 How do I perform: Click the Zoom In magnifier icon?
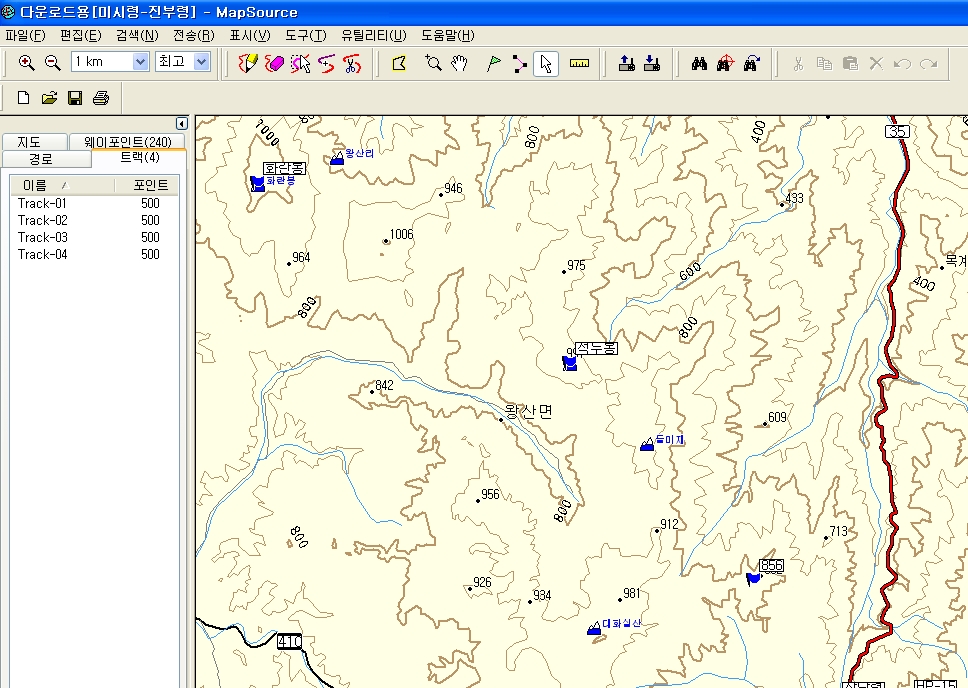(27, 63)
